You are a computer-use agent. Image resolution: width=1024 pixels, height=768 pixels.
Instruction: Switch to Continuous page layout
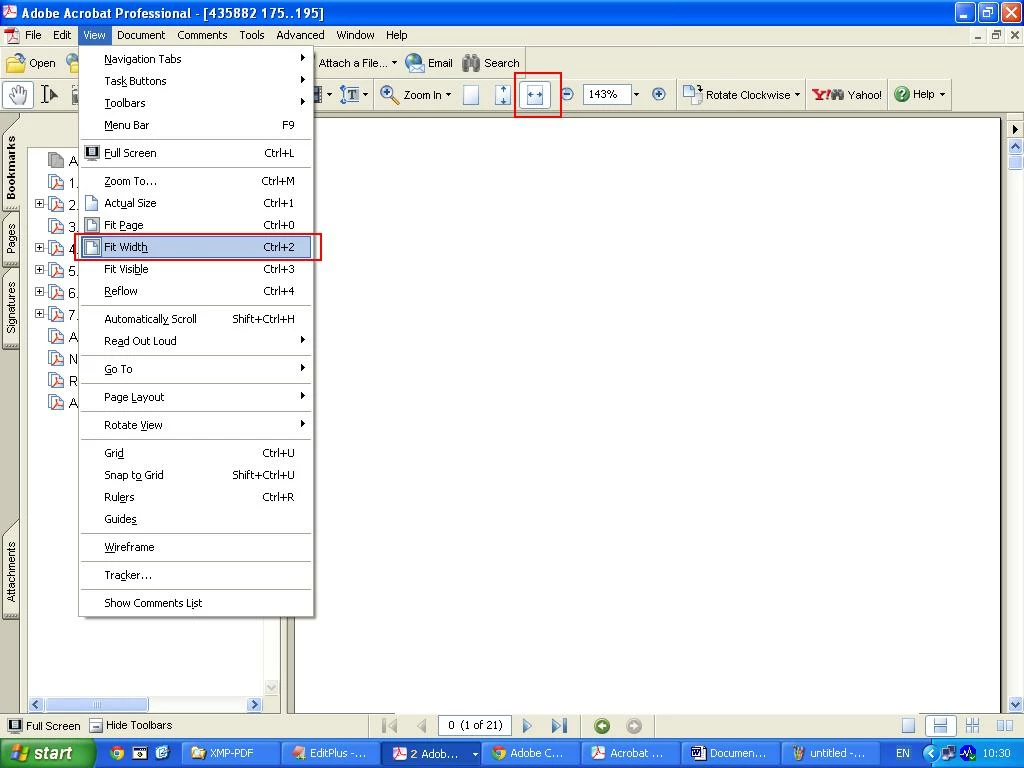940,726
